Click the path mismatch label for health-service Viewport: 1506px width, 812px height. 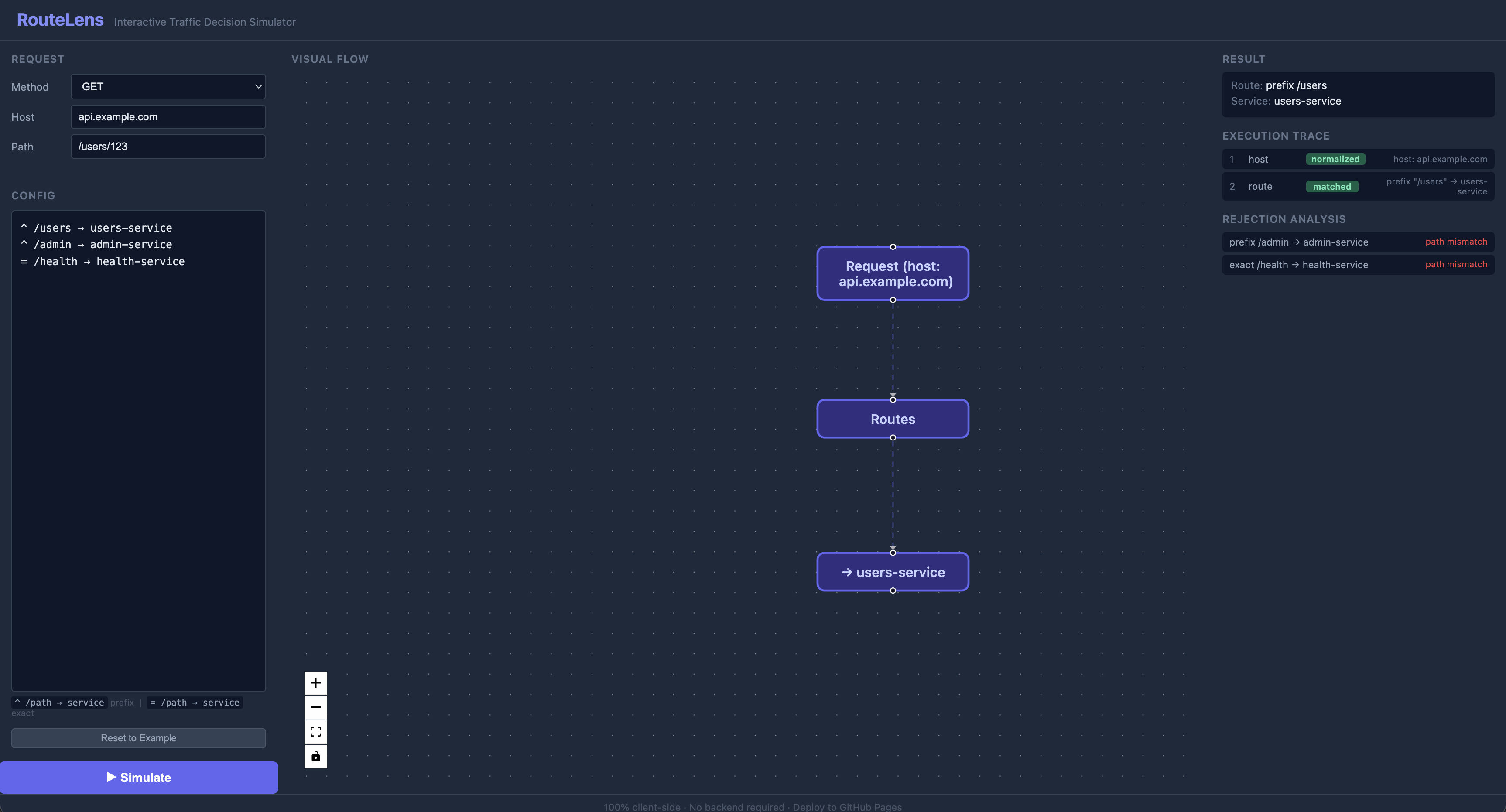[x=1456, y=265]
